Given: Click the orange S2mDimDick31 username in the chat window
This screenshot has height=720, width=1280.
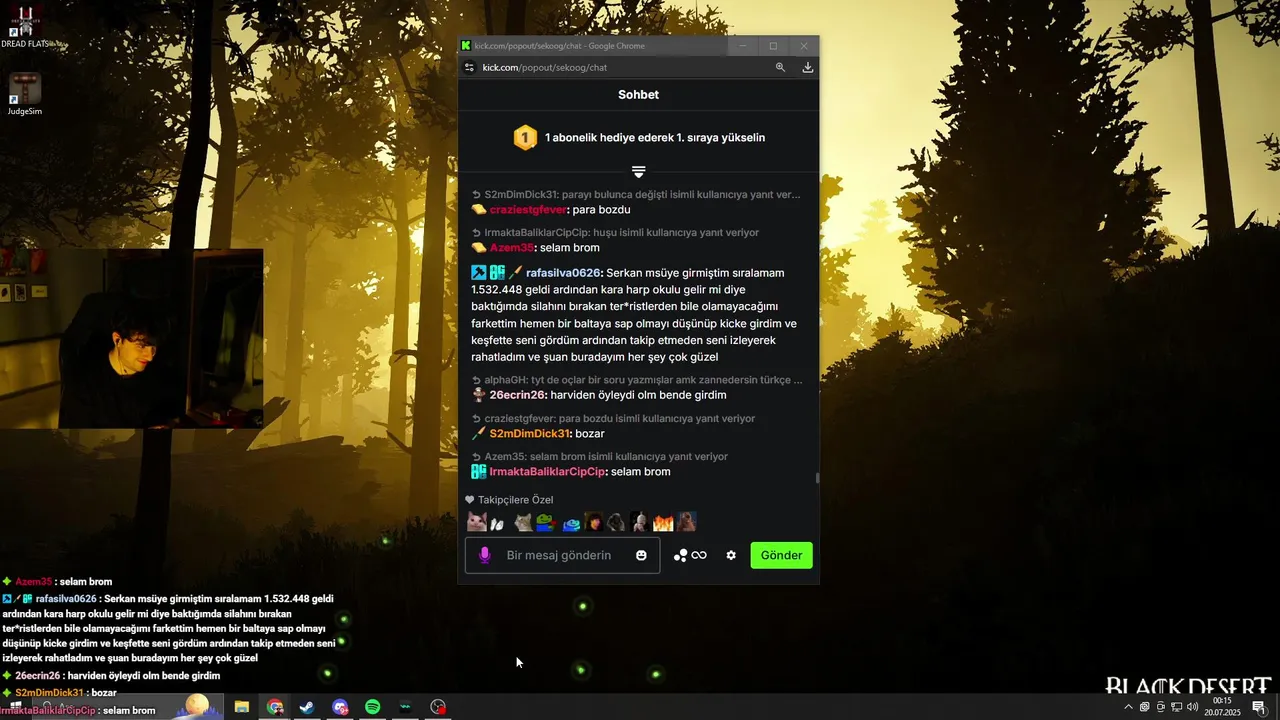Looking at the screenshot, I should 529,434.
